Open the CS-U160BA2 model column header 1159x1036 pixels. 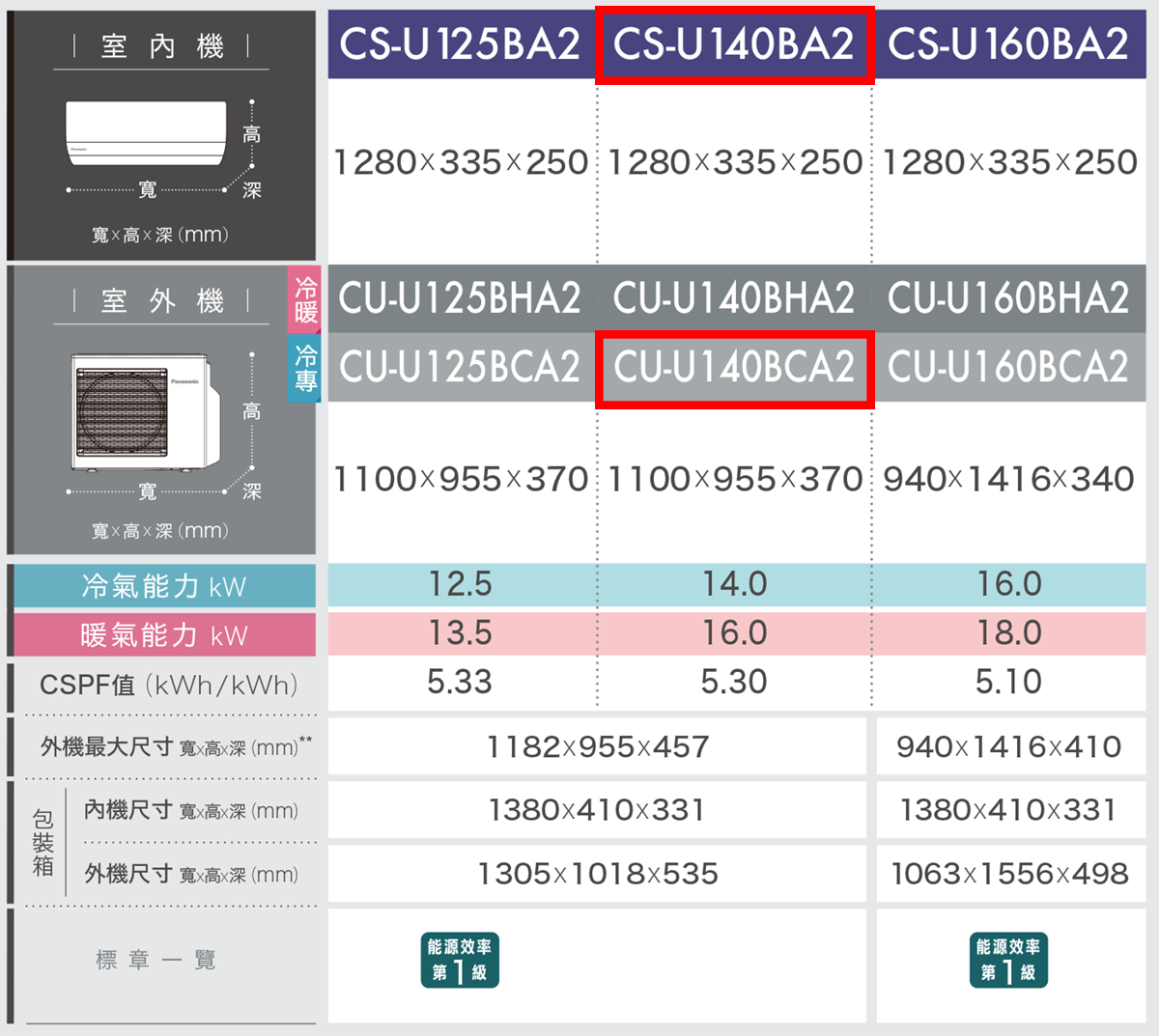1008,44
